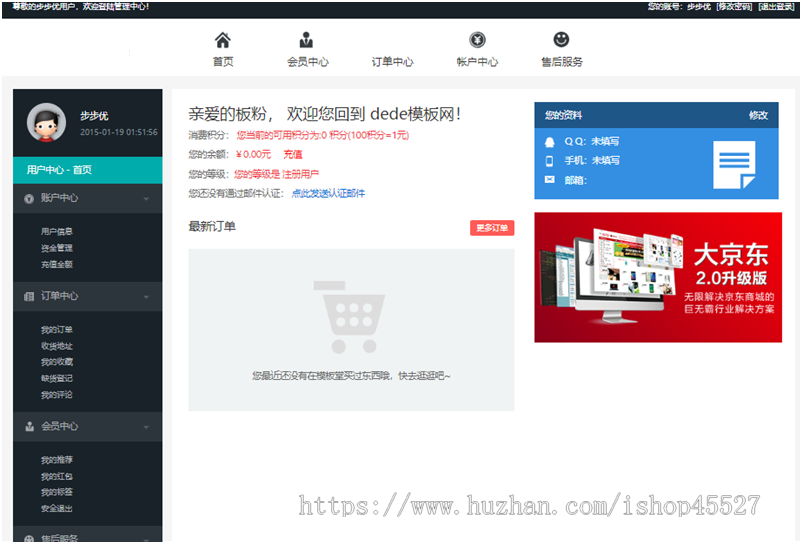The width and height of the screenshot is (802, 544).
Task: Open the 首页 home icon
Action: pyautogui.click(x=222, y=39)
